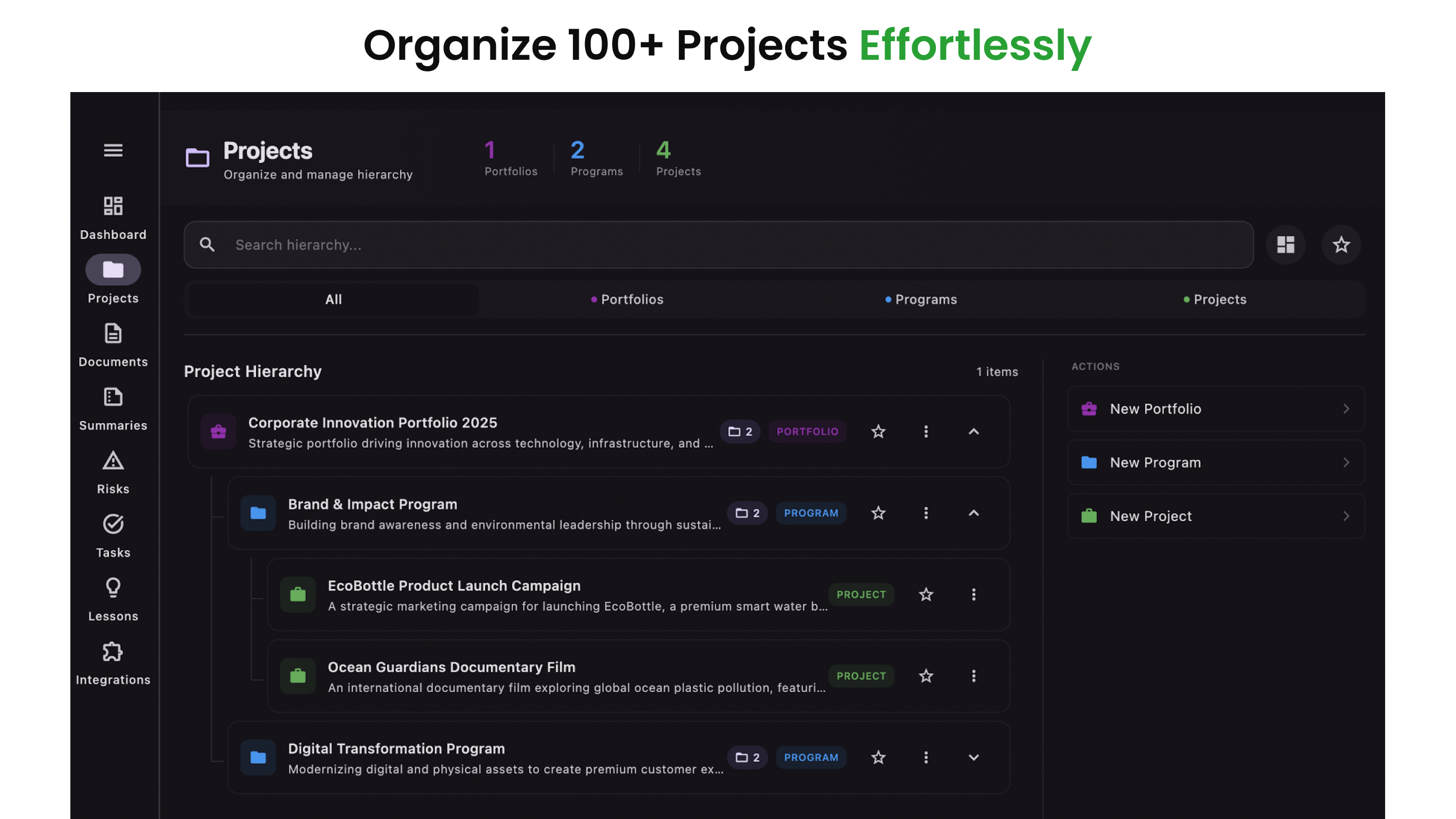
Task: Click the New Portfolio action
Action: 1215,408
